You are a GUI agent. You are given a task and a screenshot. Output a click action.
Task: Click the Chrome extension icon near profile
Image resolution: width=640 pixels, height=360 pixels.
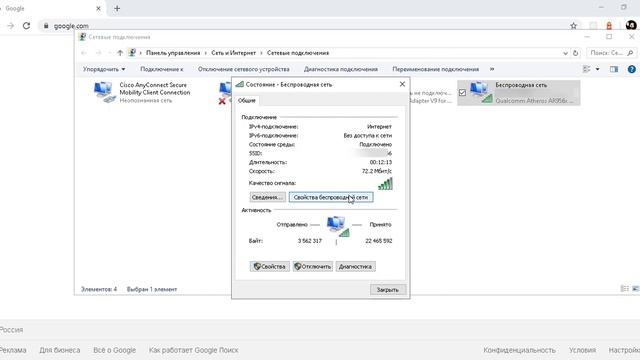609,26
